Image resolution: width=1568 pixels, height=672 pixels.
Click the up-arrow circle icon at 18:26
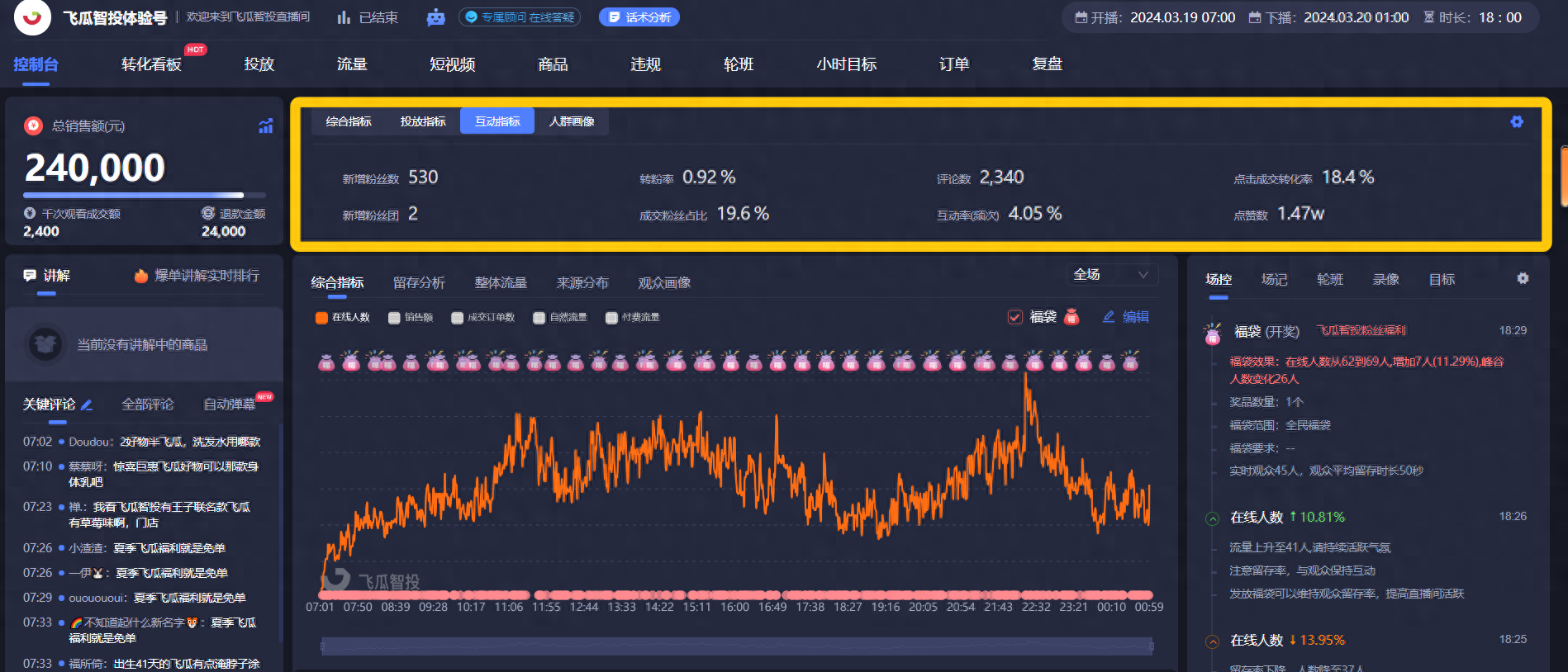[1213, 518]
